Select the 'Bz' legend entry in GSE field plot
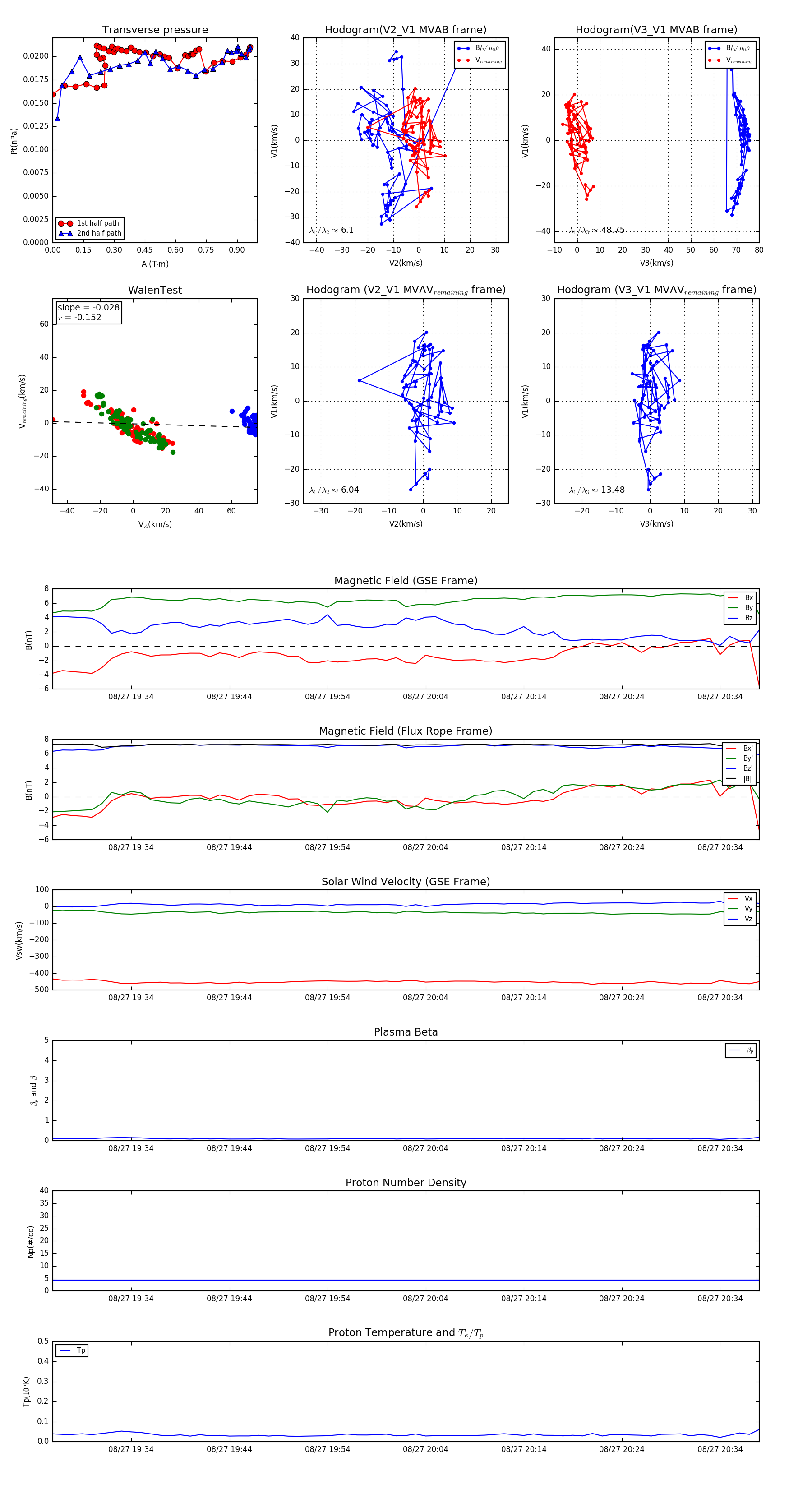 tap(740, 618)
